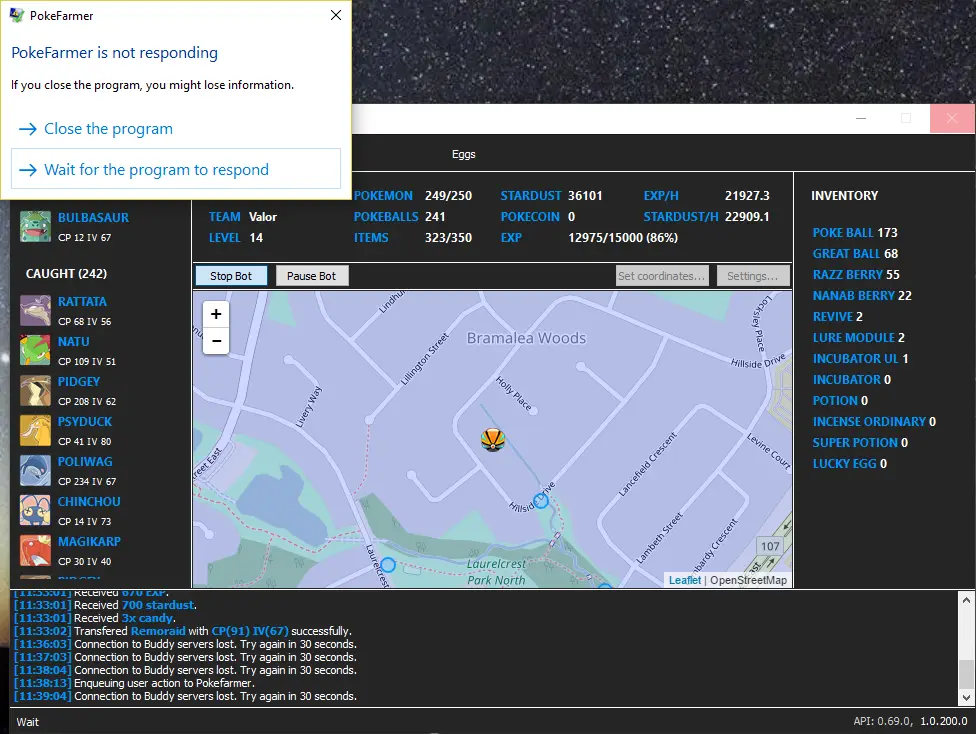Click the player Pokeball marker on map
The height and width of the screenshot is (734, 976).
coord(493,440)
